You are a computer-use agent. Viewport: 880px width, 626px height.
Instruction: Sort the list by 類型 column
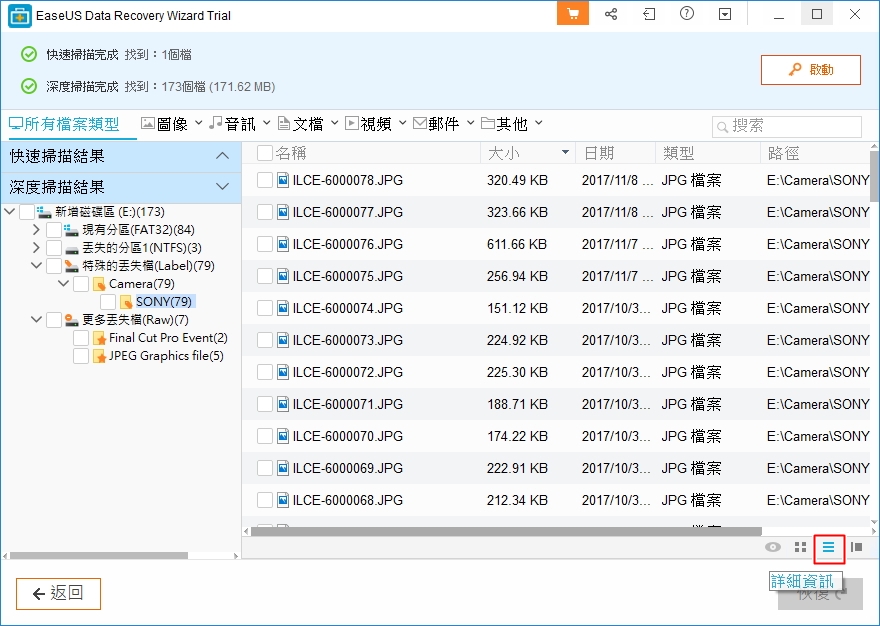(708, 153)
